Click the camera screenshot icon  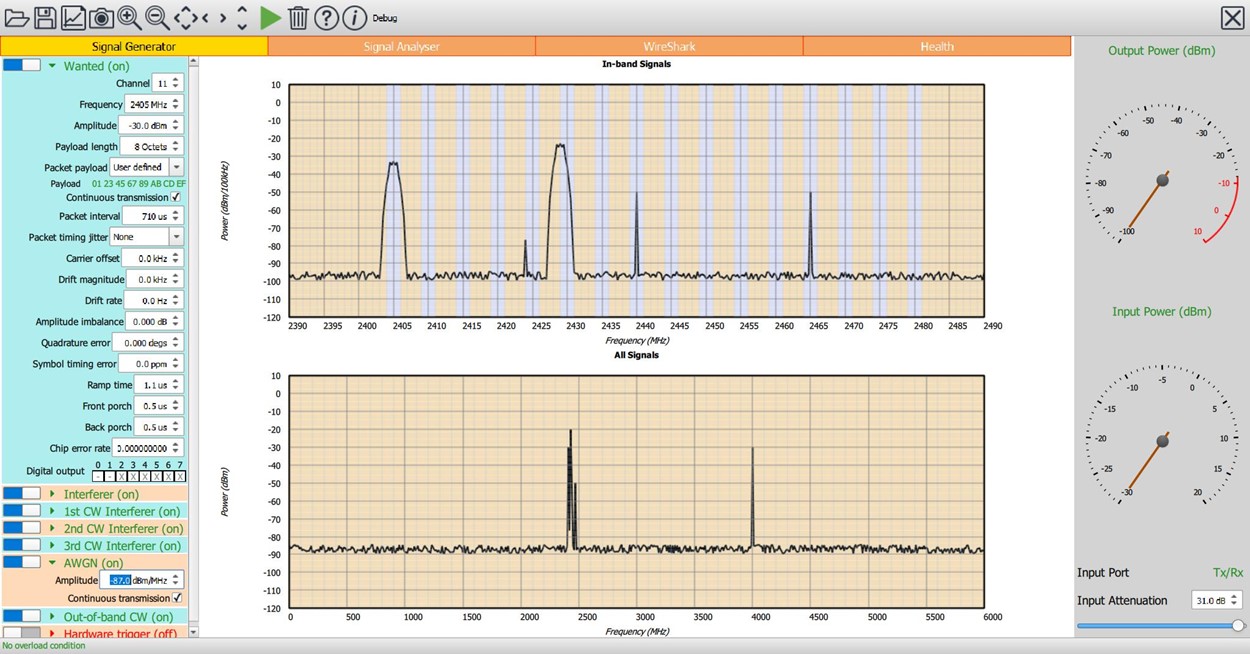pos(101,17)
